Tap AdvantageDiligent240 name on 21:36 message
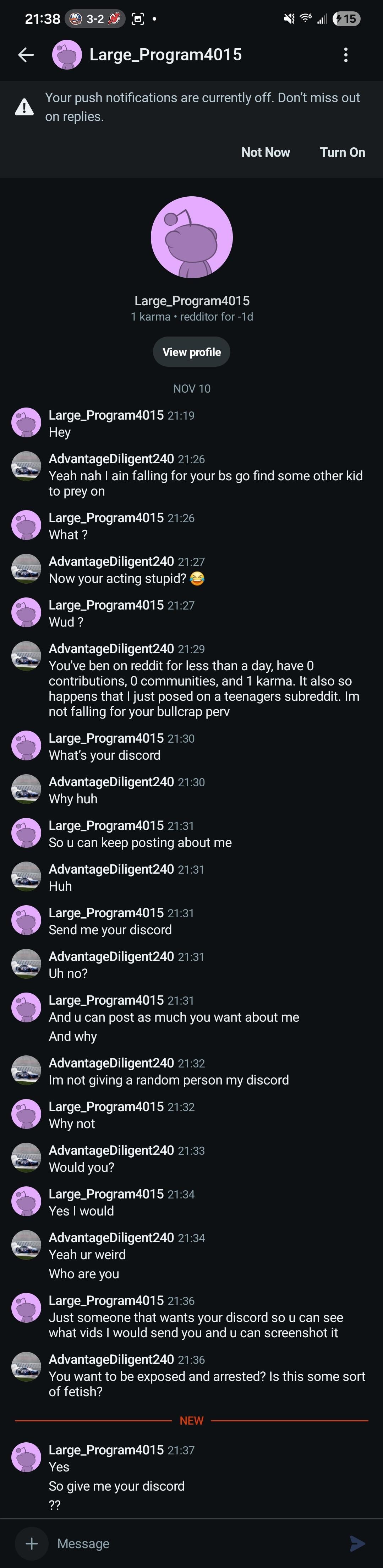 (111, 1359)
